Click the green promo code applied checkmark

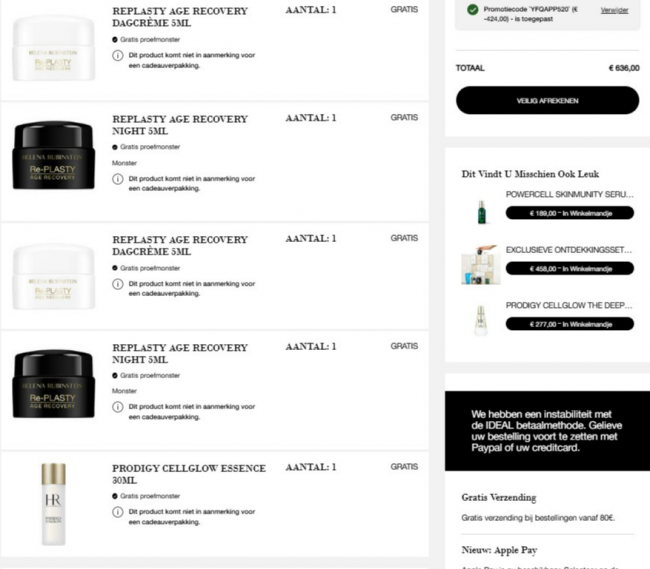(472, 10)
